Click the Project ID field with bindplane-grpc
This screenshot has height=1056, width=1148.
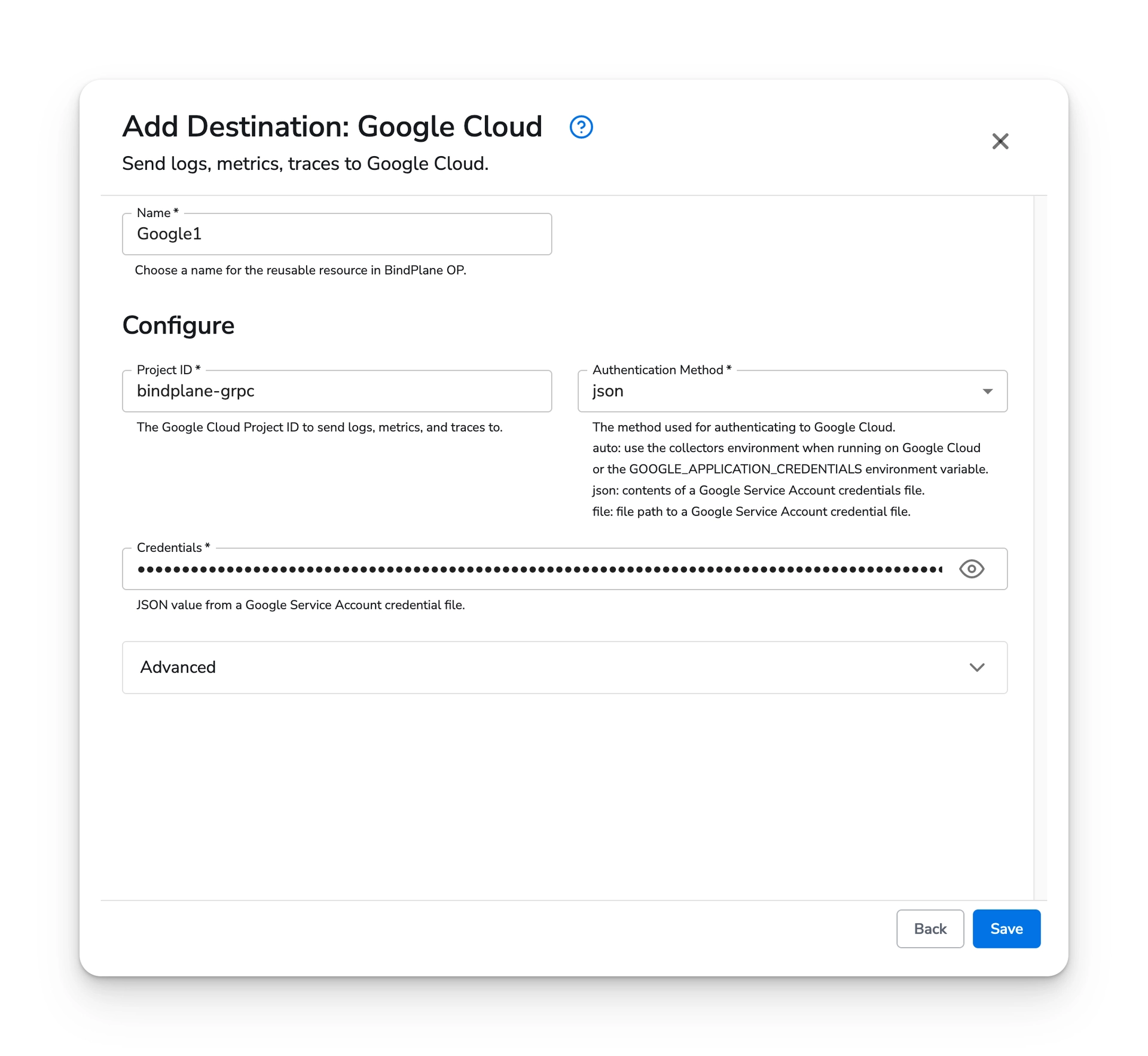tap(337, 392)
